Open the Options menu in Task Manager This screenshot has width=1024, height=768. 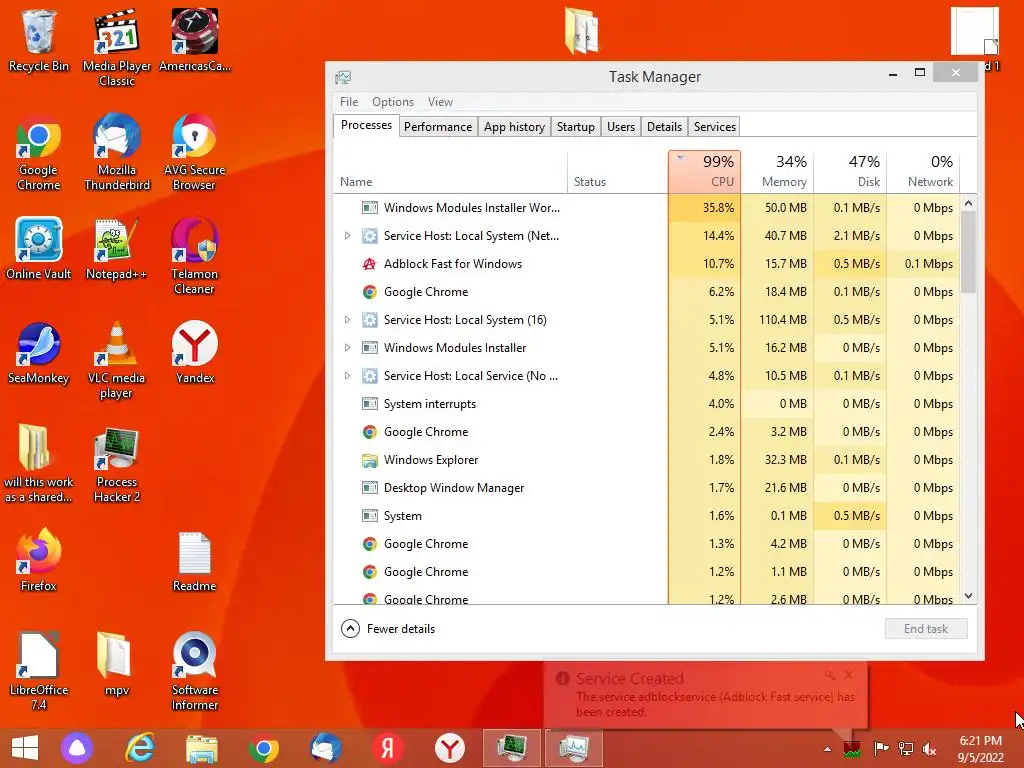point(392,102)
